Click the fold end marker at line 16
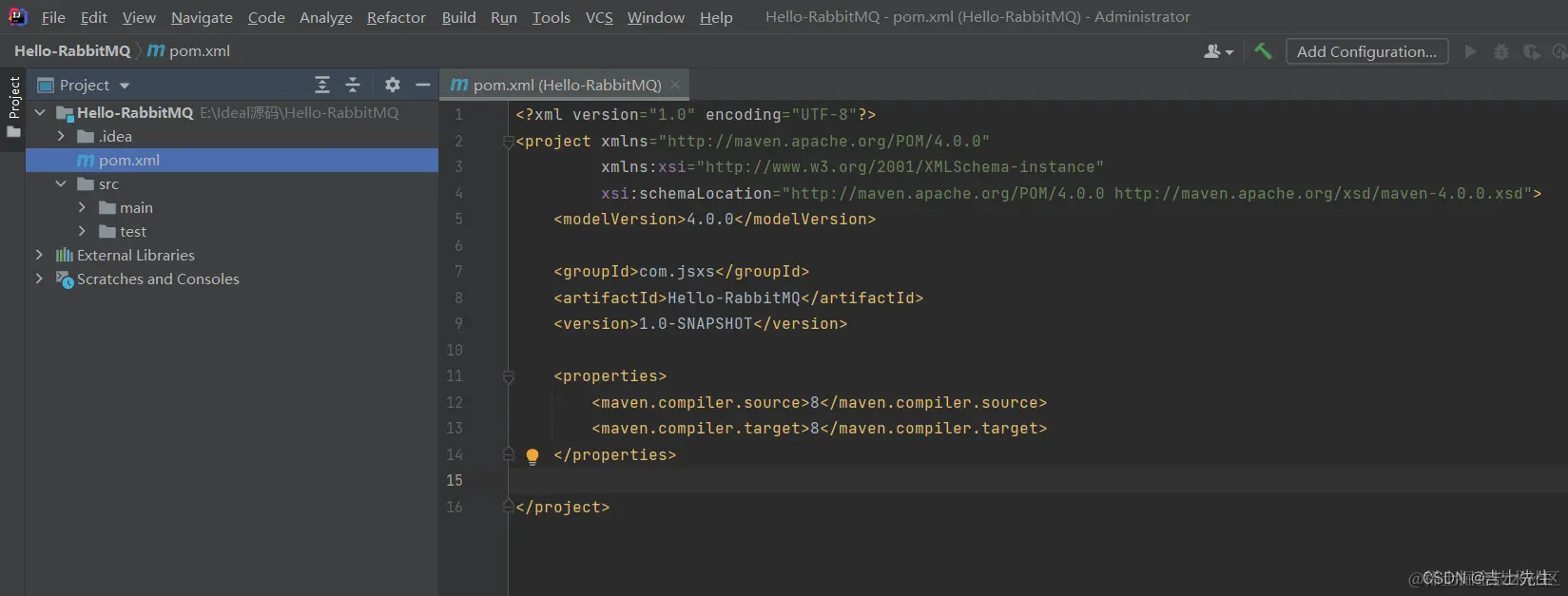 tap(508, 507)
